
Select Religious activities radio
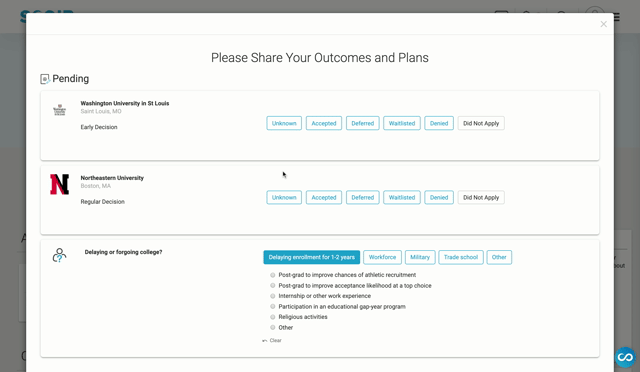point(273,317)
